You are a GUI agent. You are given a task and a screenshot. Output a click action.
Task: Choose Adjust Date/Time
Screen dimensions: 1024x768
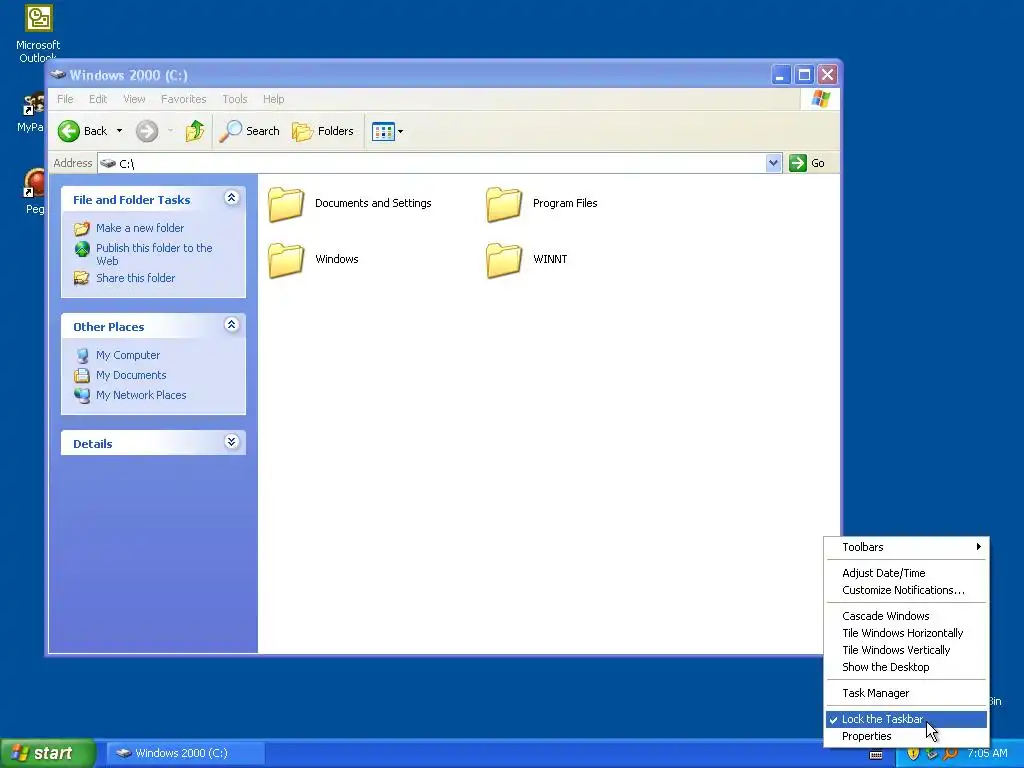click(906, 573)
